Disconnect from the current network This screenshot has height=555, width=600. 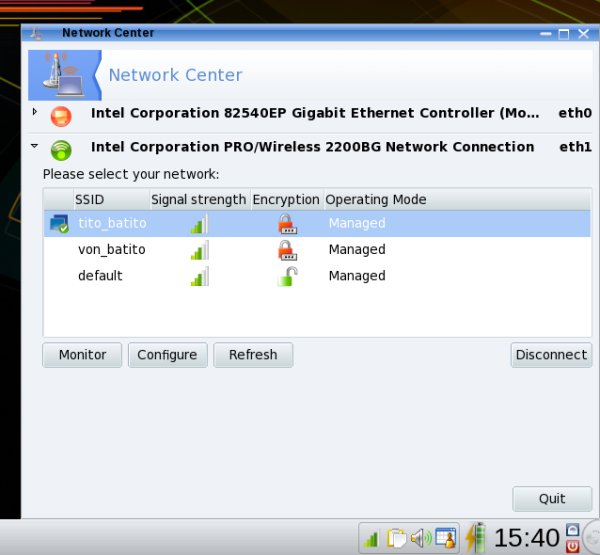(x=551, y=355)
